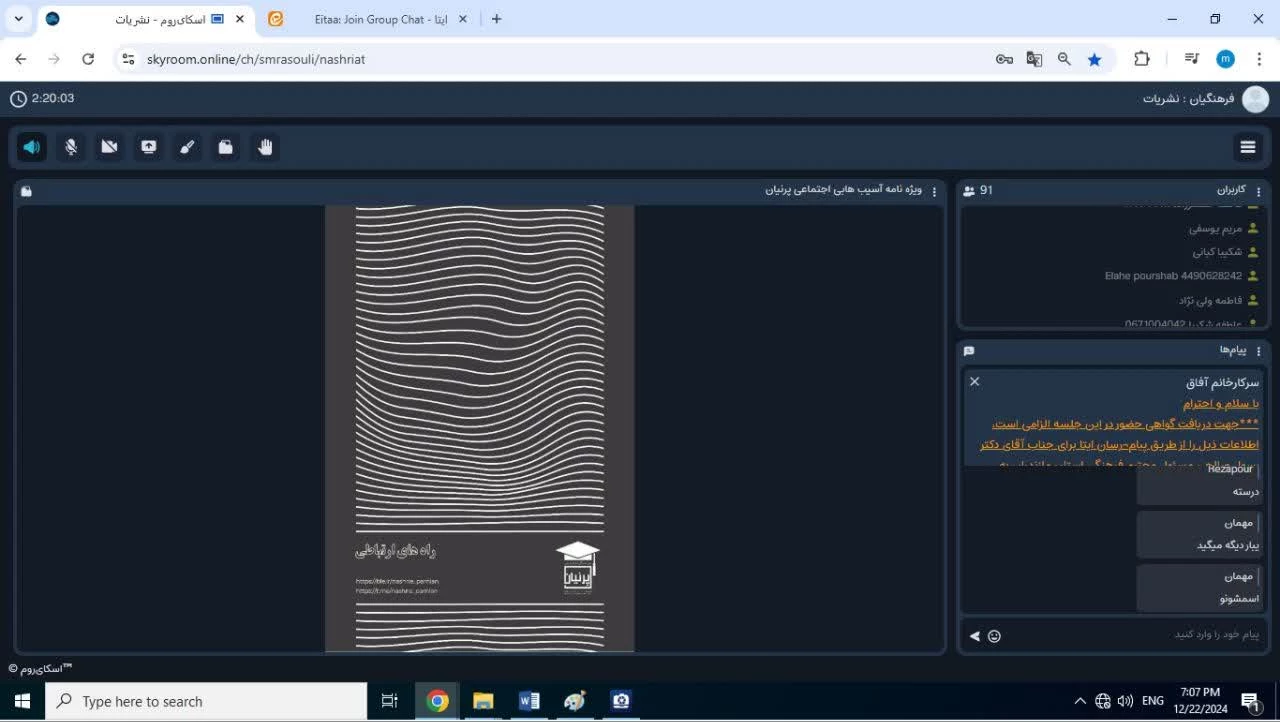
Task: Open the presentation panel options menu
Action: [935, 191]
